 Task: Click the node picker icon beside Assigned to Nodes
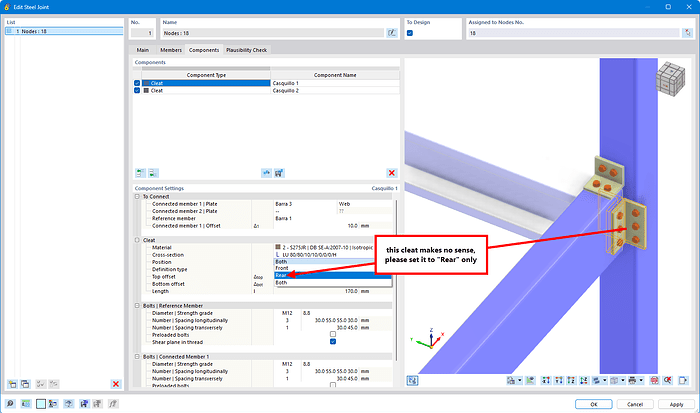pos(688,33)
